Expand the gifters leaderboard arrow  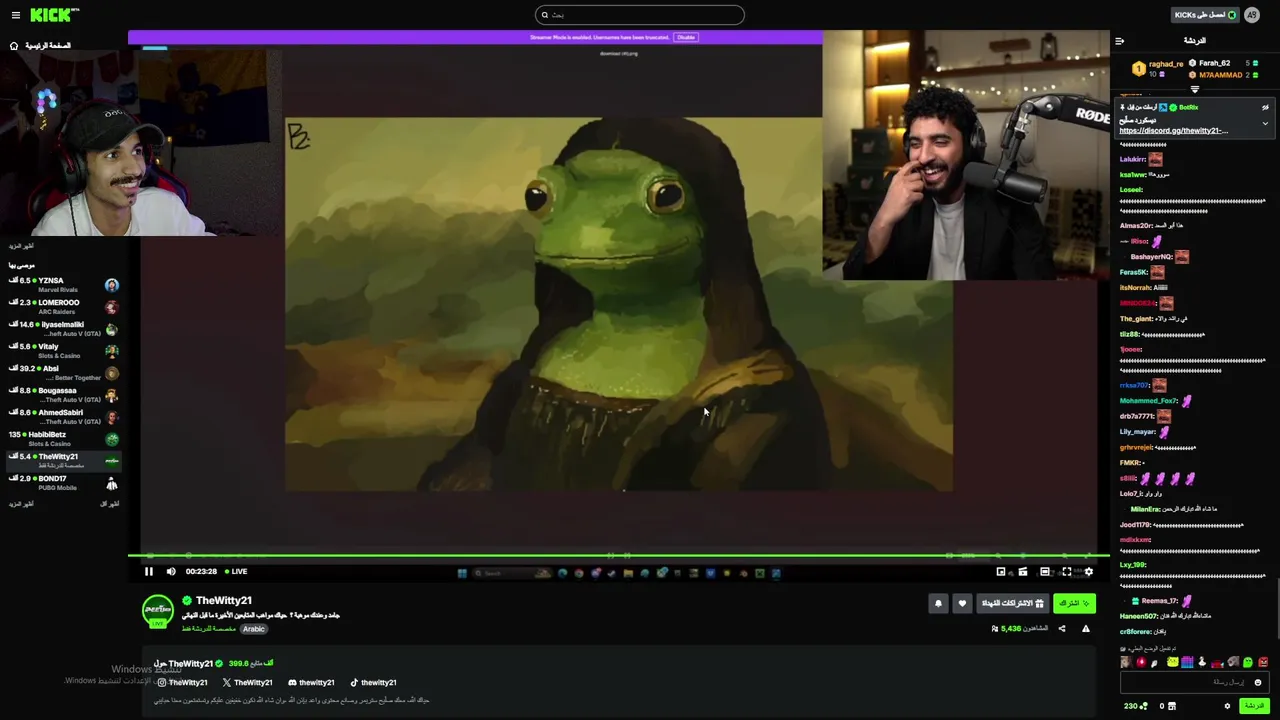coord(1194,89)
